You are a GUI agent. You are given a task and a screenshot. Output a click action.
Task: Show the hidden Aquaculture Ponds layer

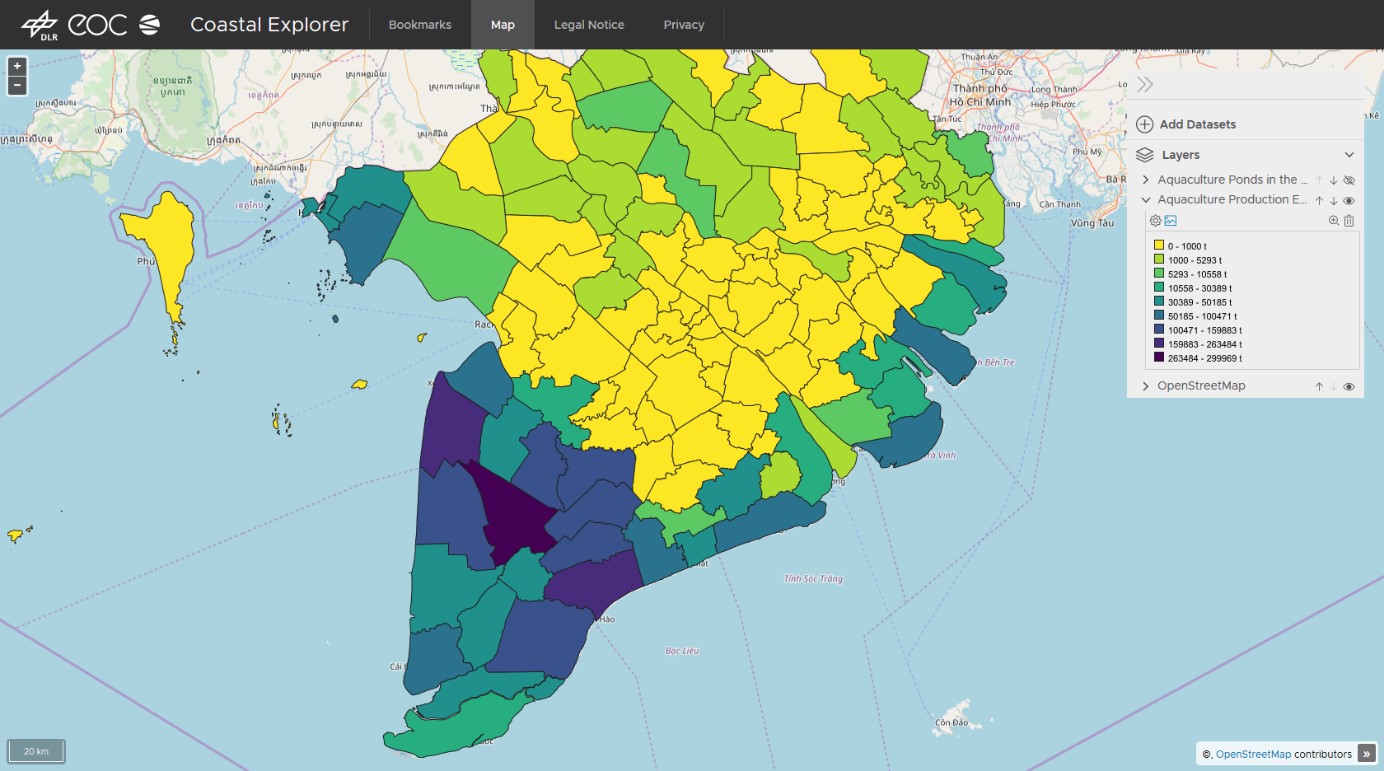tap(1349, 180)
